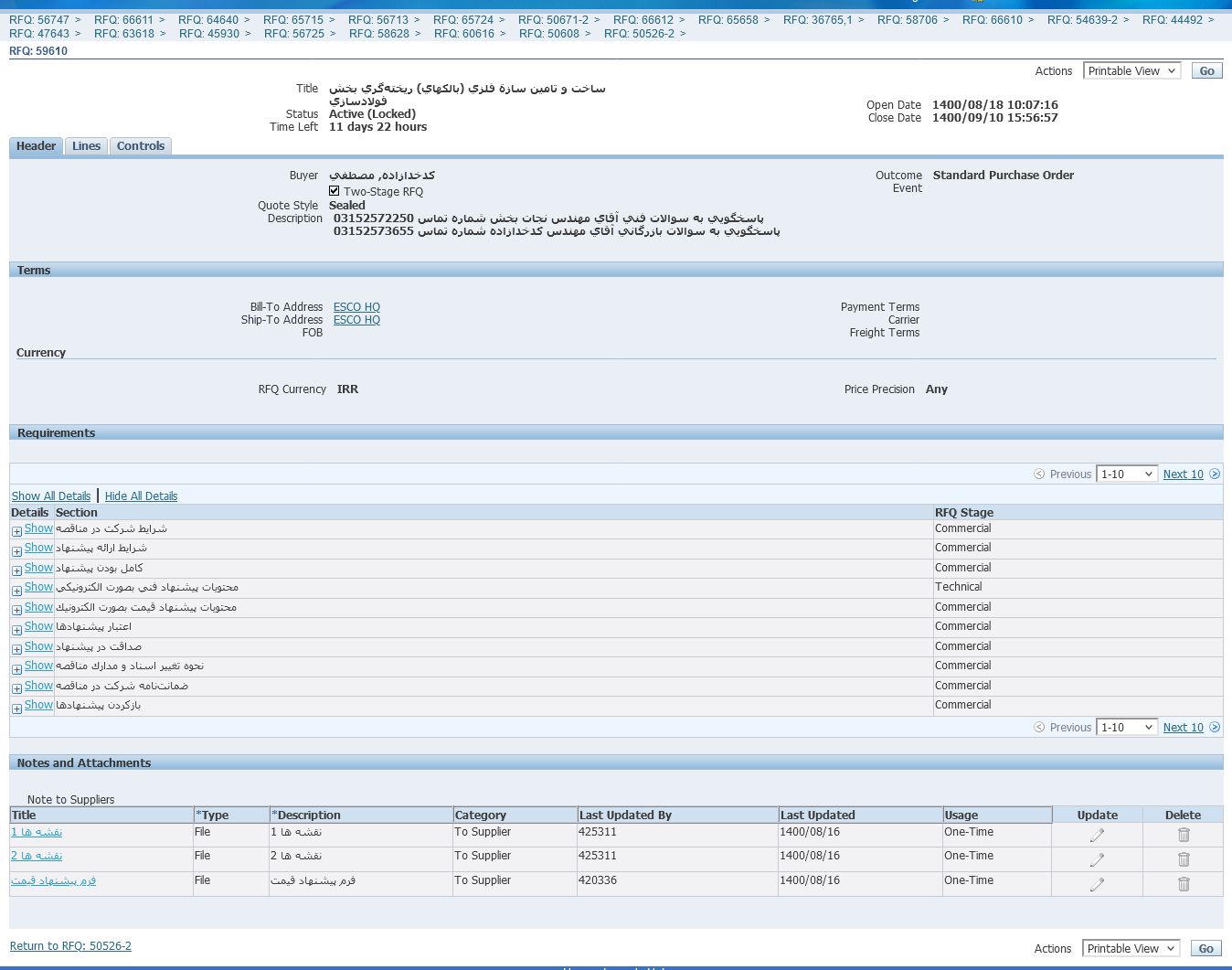Open the top Actions Printable View dropdown
Viewport: 1232px width, 970px height.
tap(1132, 70)
